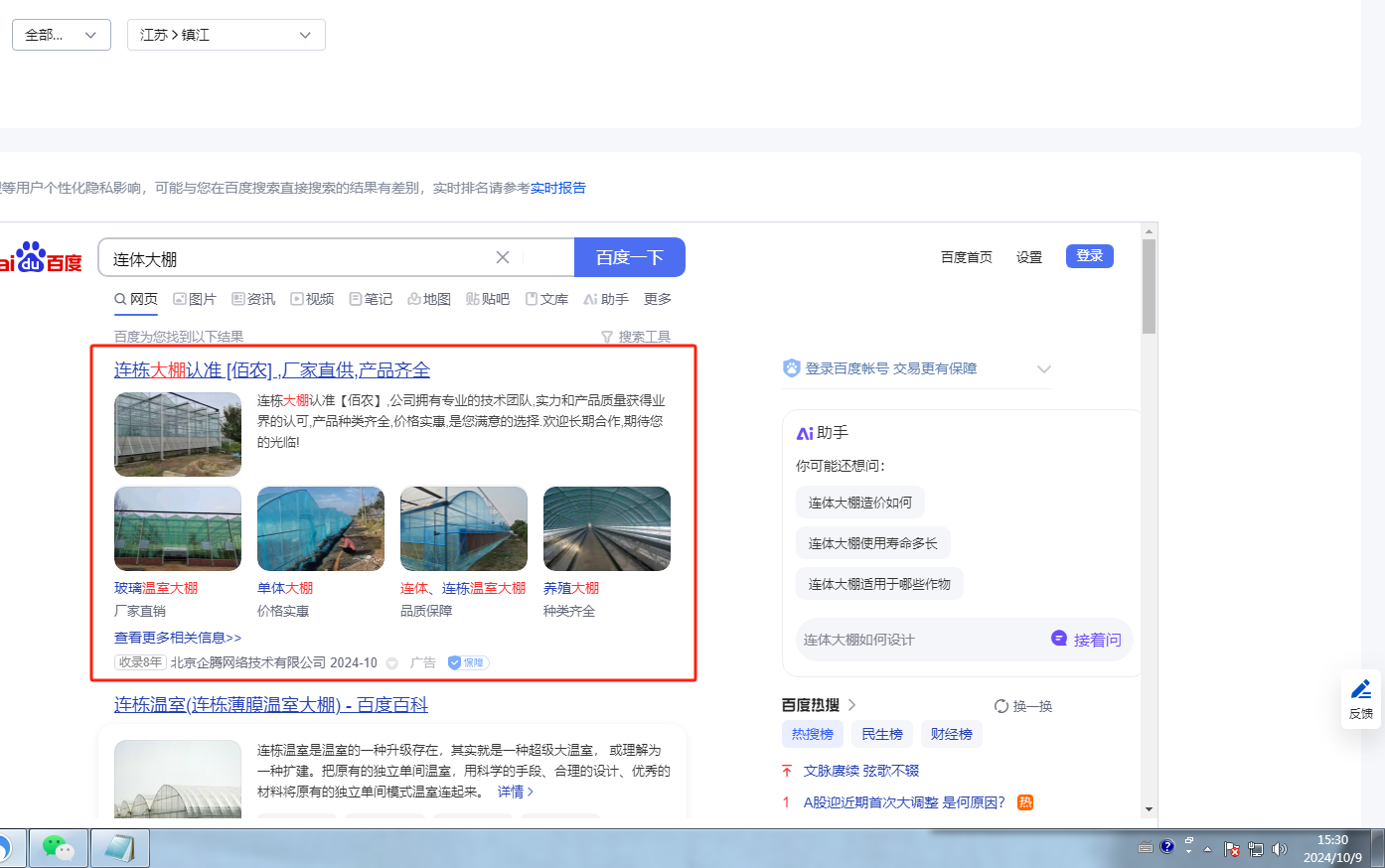Image resolution: width=1385 pixels, height=868 pixels.
Task: Open the 江苏 > 镇江 region dropdown
Action: click(226, 35)
